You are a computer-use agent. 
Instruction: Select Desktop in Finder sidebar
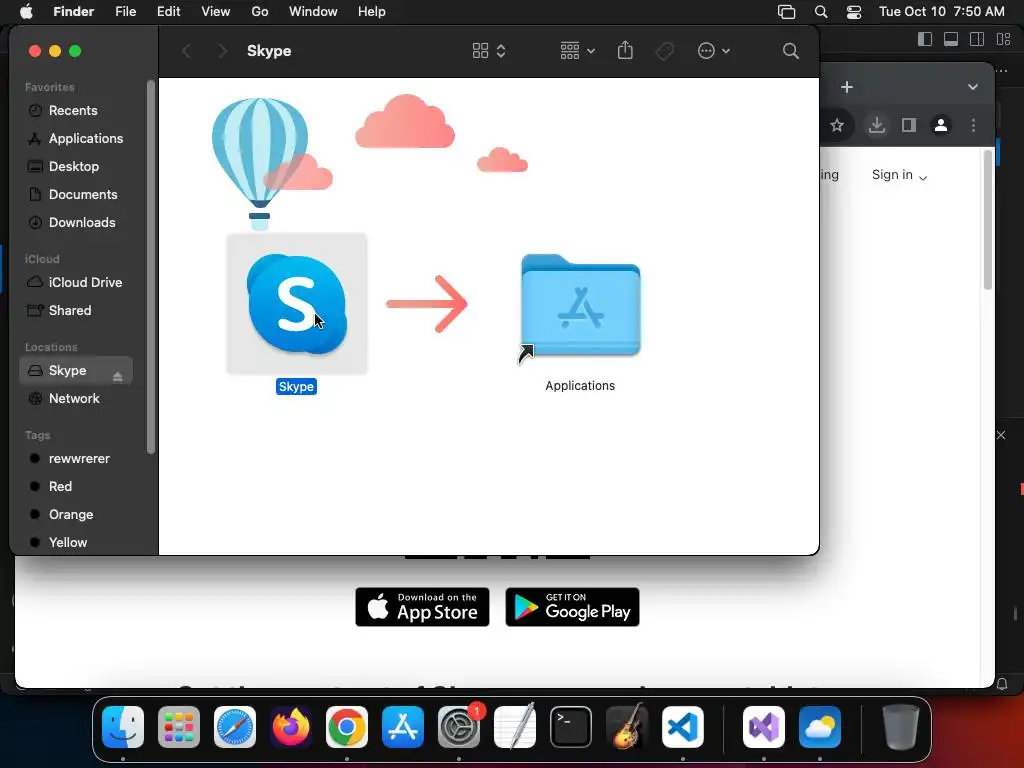click(76, 167)
